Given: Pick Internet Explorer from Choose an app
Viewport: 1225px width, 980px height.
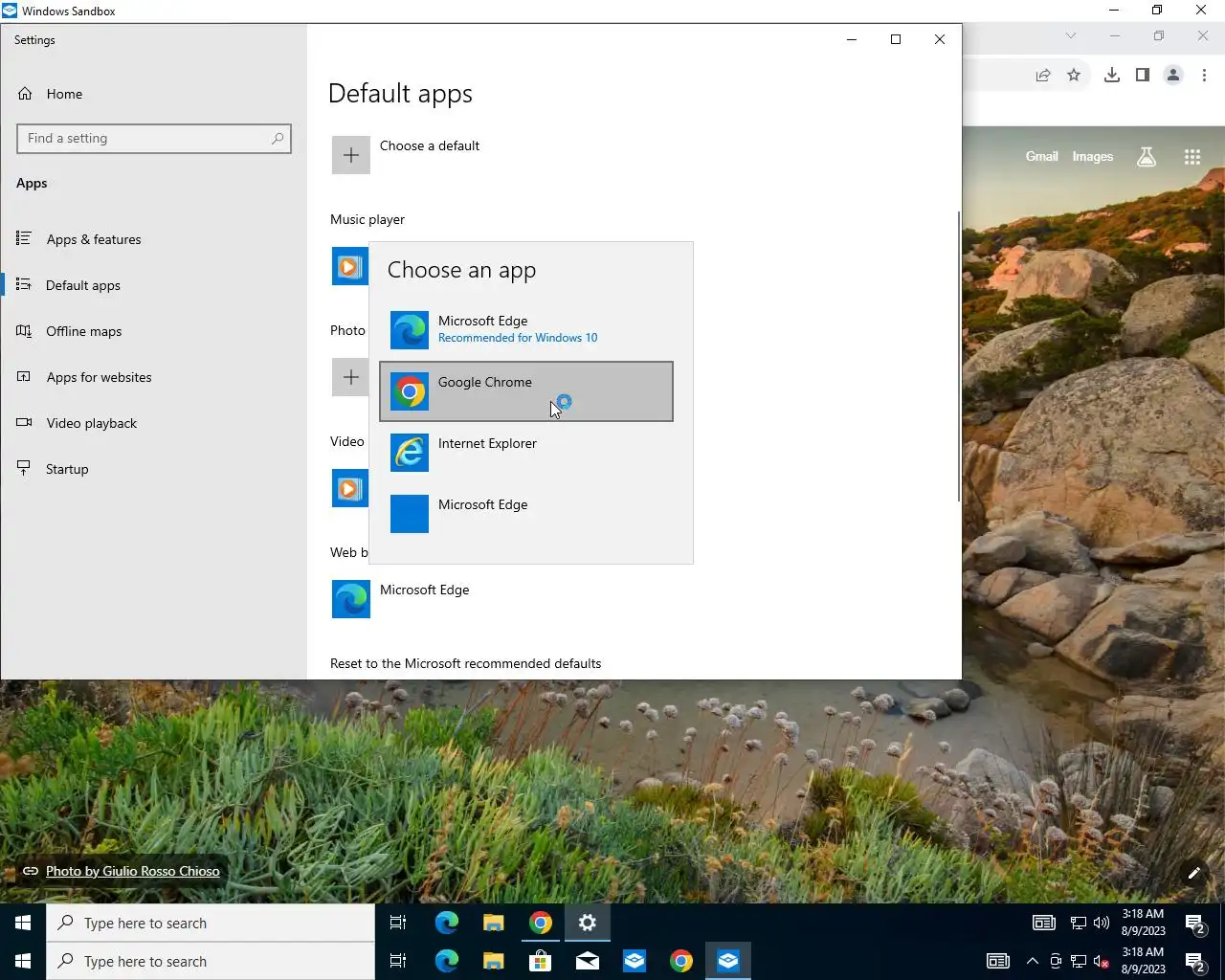Looking at the screenshot, I should [x=526, y=453].
